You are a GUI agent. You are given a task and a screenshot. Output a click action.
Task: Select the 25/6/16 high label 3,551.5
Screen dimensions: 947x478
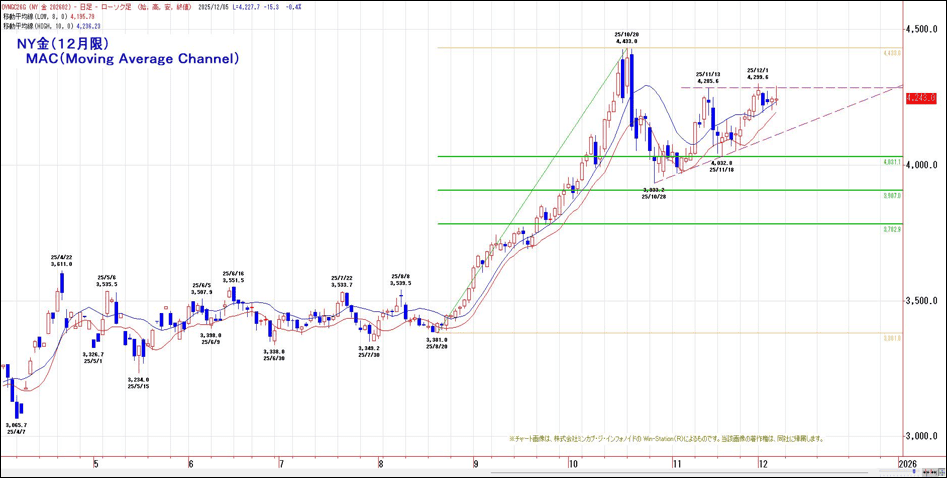pyautogui.click(x=234, y=278)
